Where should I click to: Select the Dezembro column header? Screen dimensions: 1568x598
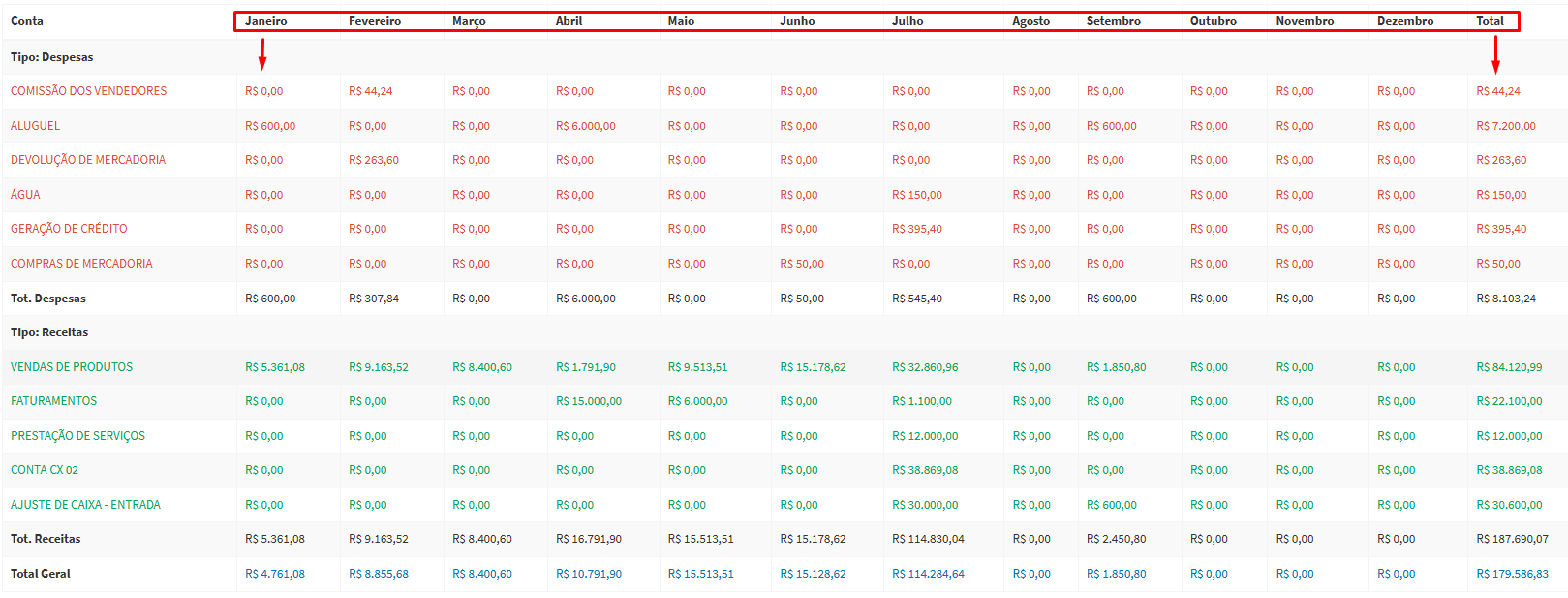pyautogui.click(x=1405, y=21)
